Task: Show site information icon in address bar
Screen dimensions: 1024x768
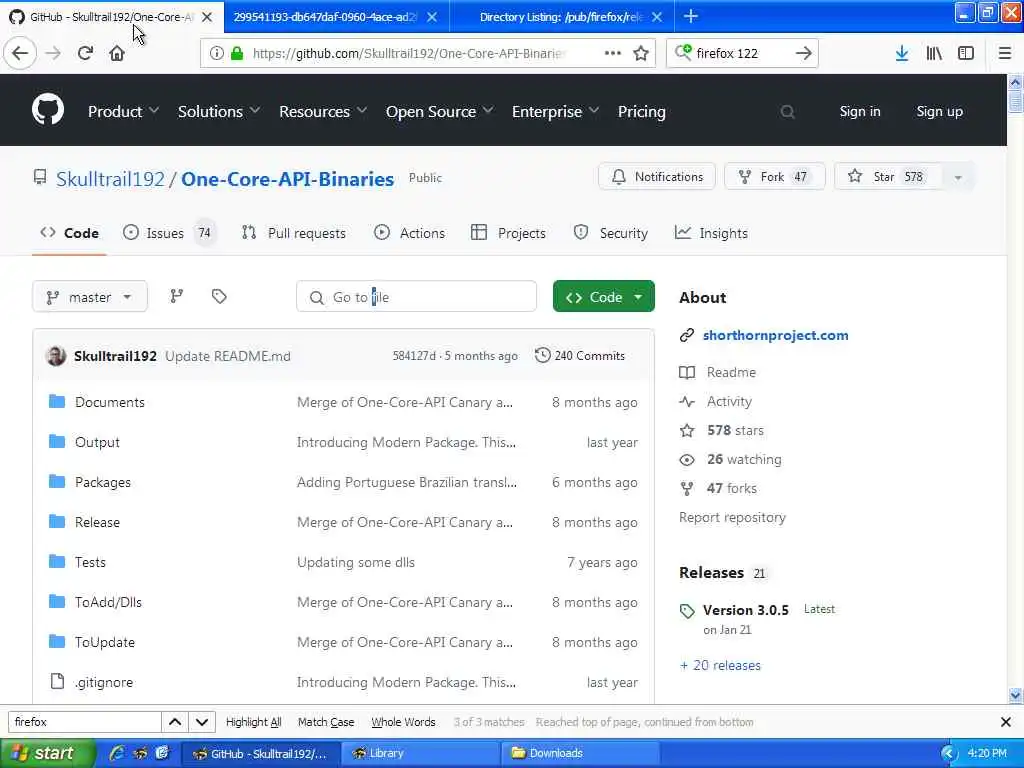Action: tap(216, 53)
